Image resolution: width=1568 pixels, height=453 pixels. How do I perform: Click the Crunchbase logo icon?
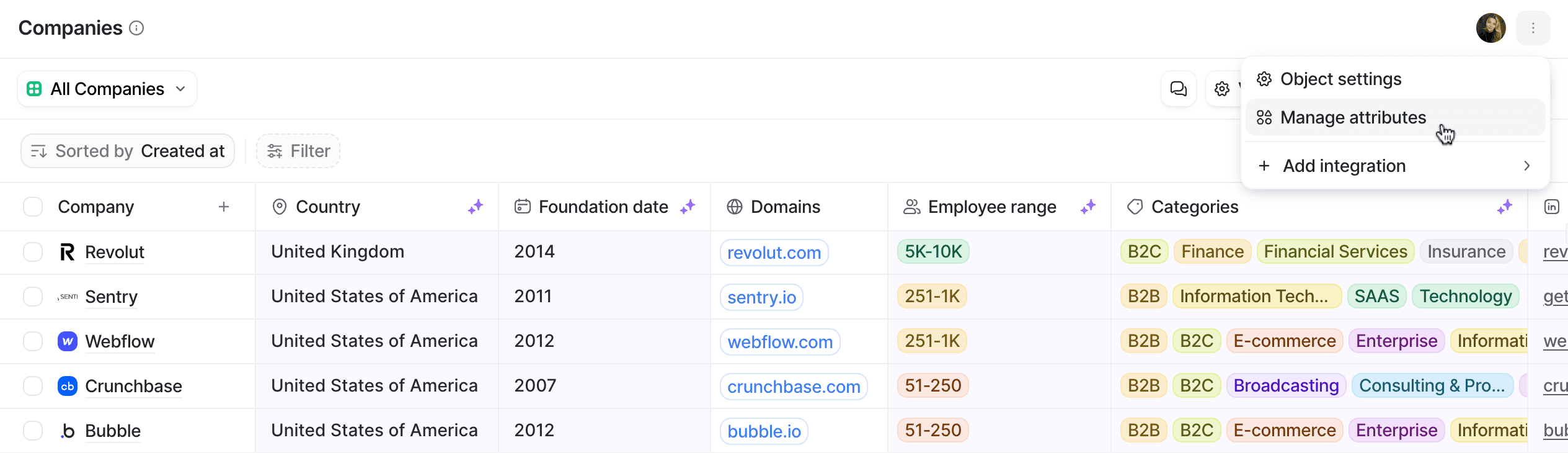click(67, 386)
